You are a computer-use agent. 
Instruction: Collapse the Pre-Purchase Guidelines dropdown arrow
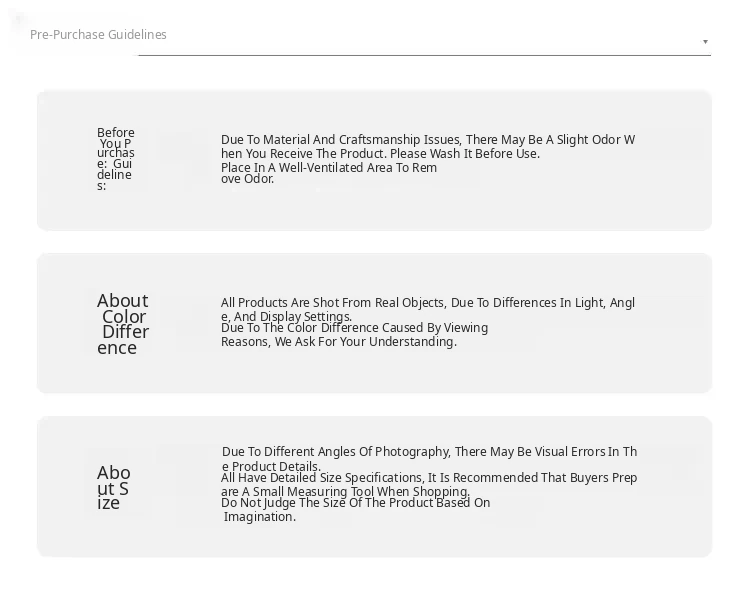click(x=705, y=42)
